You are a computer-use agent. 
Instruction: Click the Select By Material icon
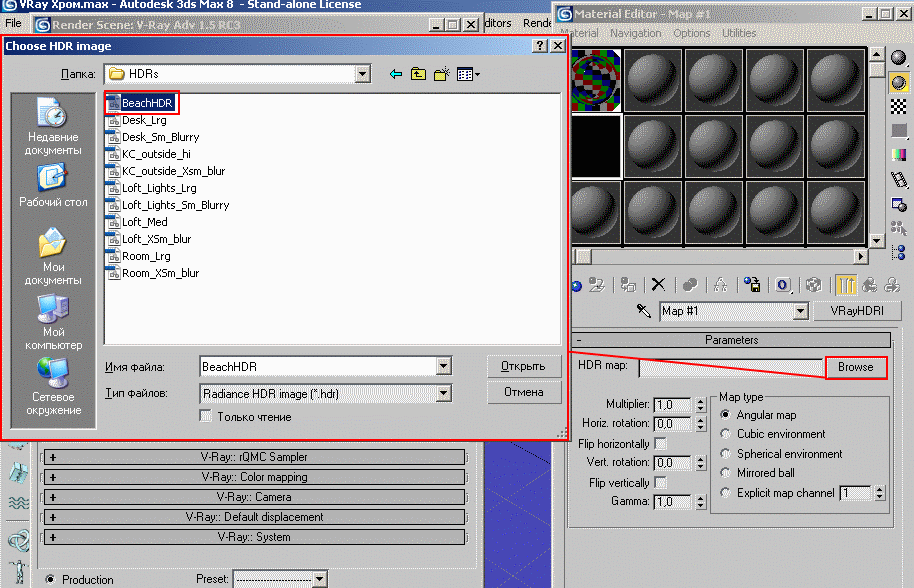[x=899, y=228]
